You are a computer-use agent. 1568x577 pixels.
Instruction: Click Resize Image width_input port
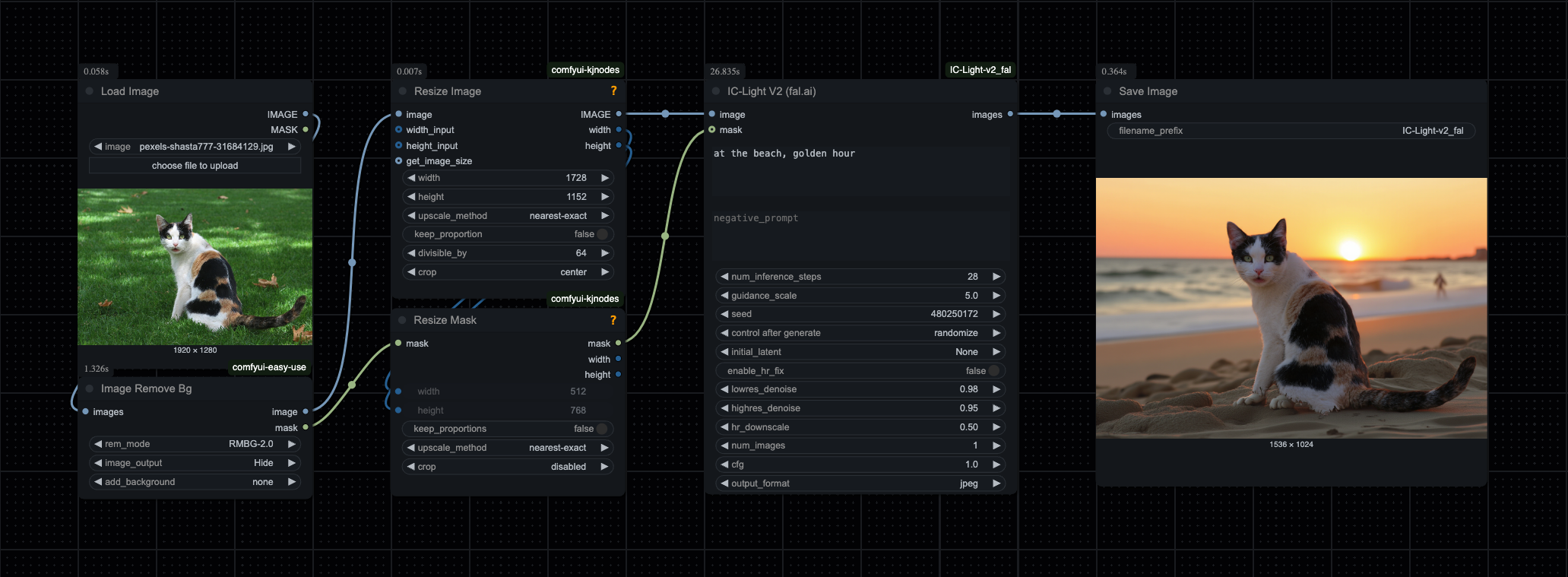click(398, 130)
